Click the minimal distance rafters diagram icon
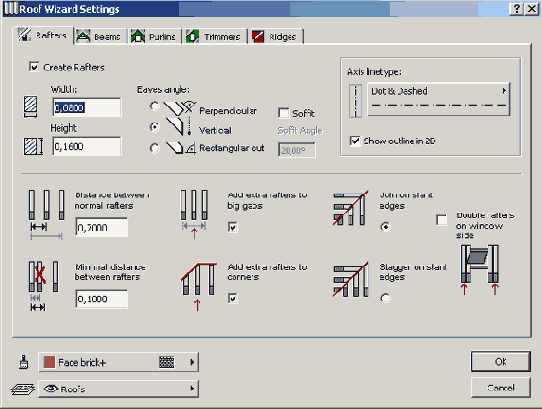Image resolution: width=542 pixels, height=409 pixels. [x=44, y=287]
